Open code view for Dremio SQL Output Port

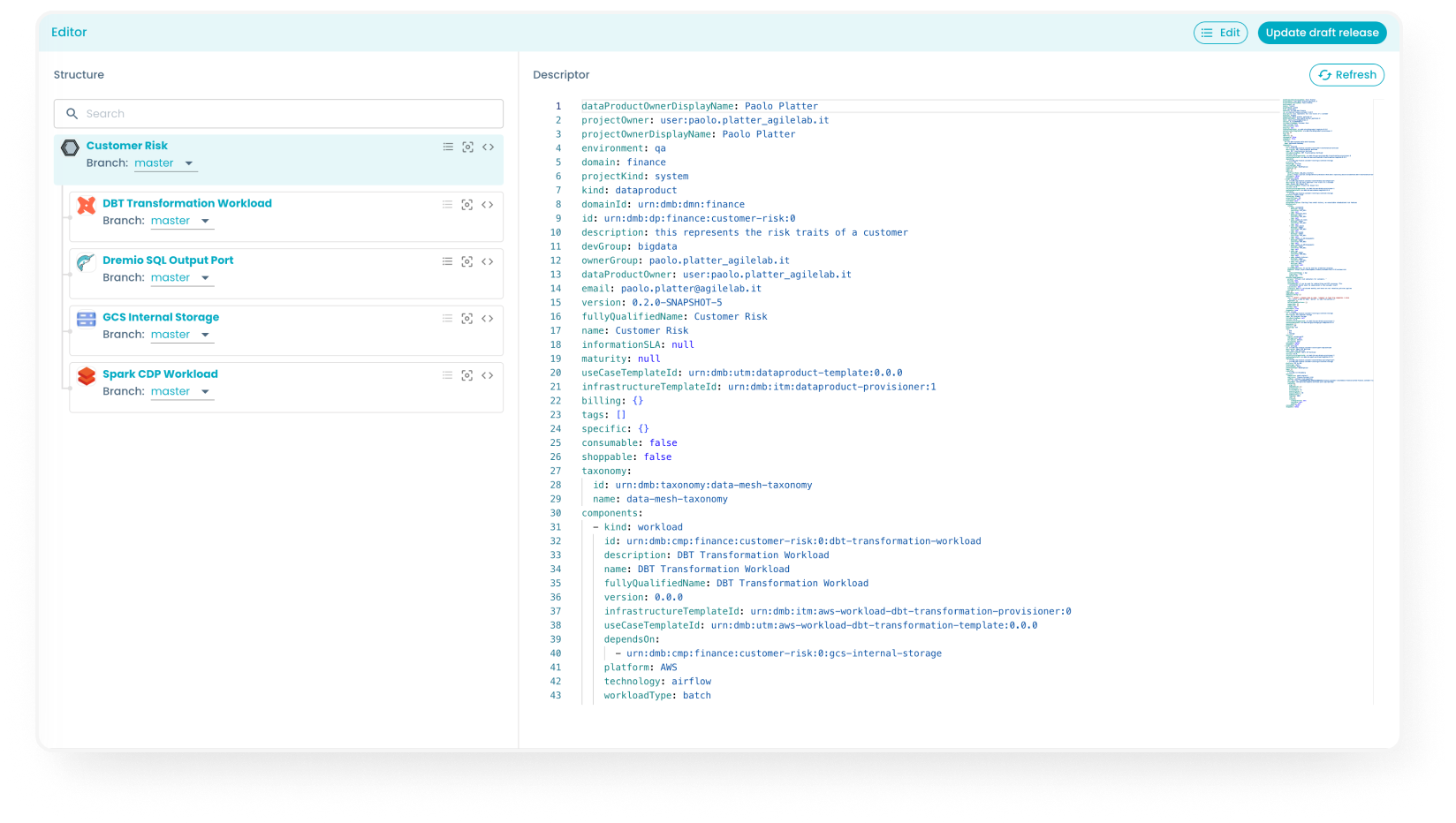coord(488,260)
